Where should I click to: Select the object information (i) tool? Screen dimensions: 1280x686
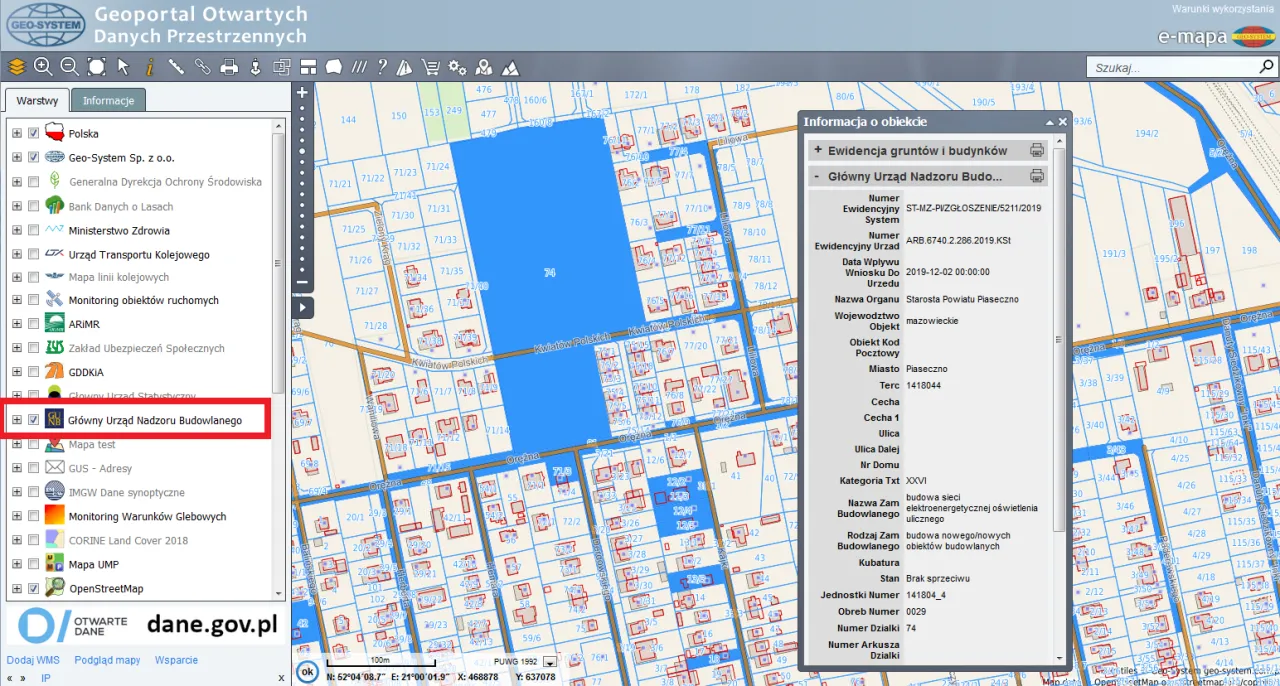pos(149,67)
